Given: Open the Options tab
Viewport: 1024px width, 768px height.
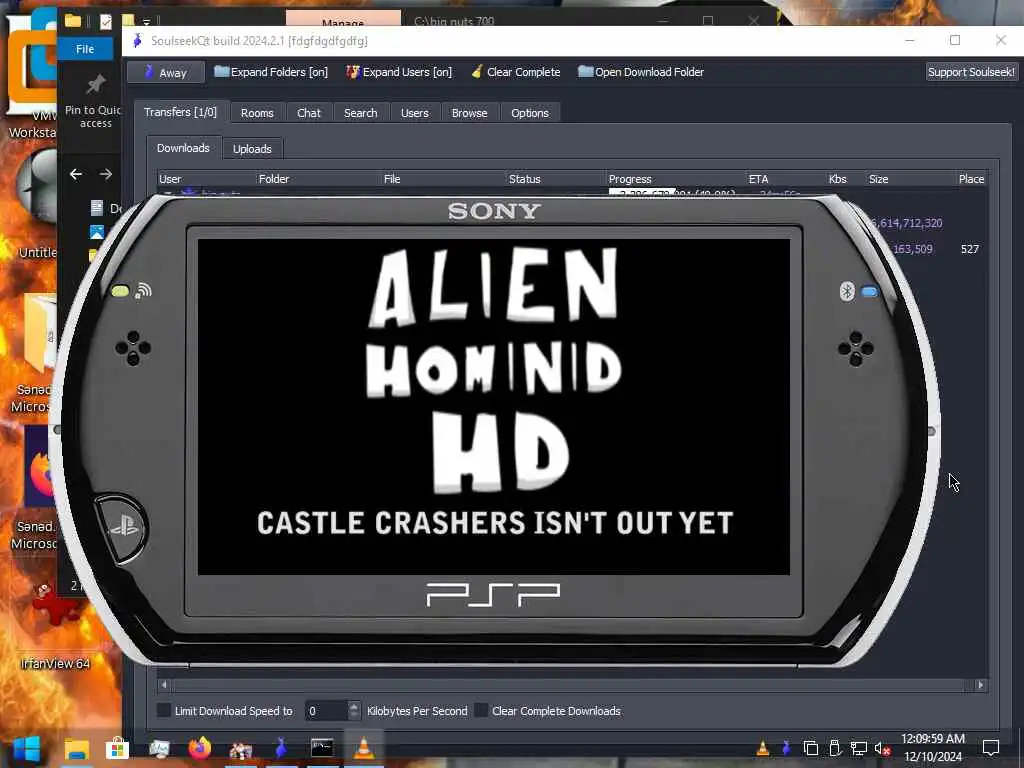Looking at the screenshot, I should click(530, 113).
